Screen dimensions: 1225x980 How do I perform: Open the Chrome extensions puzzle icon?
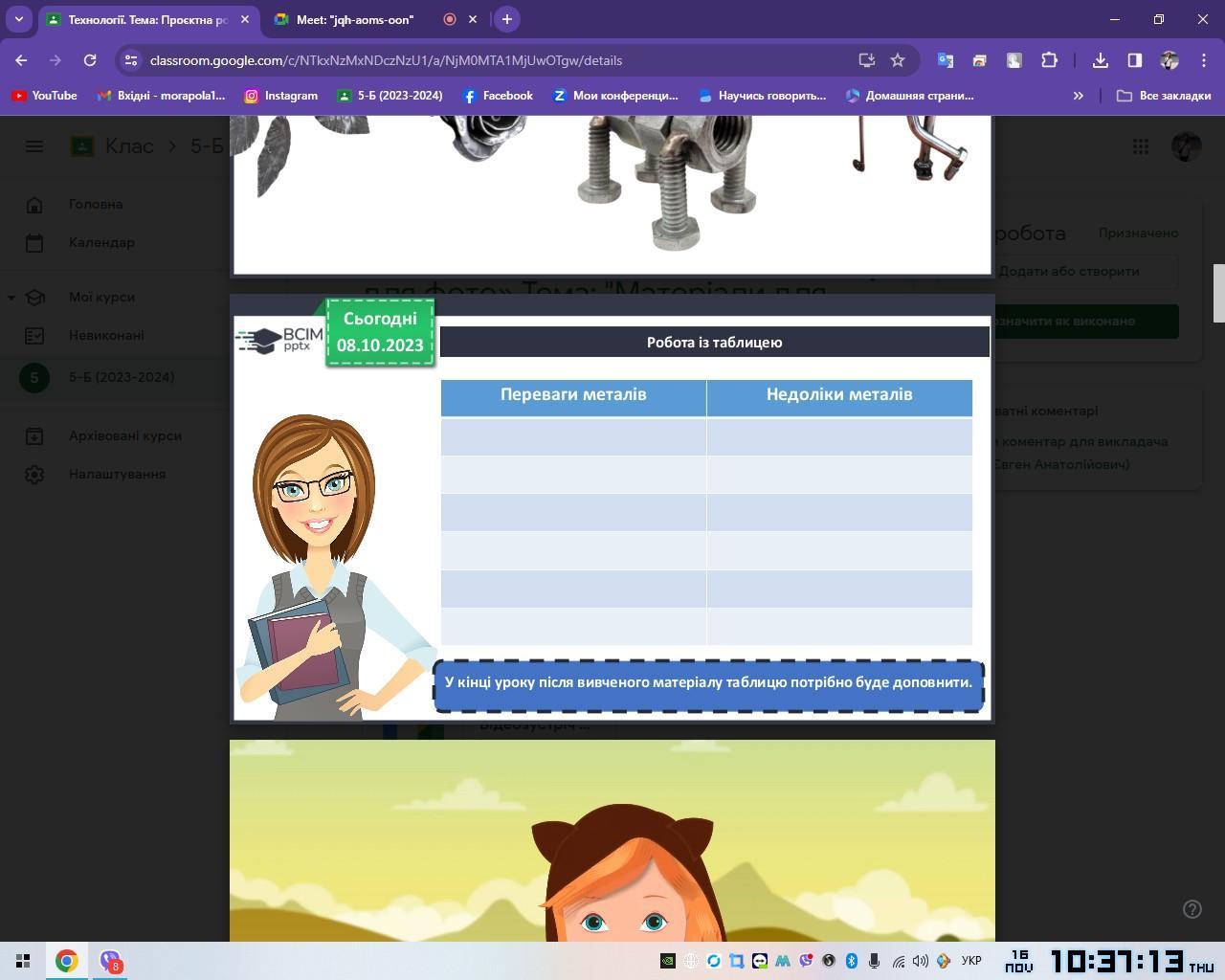[1049, 60]
